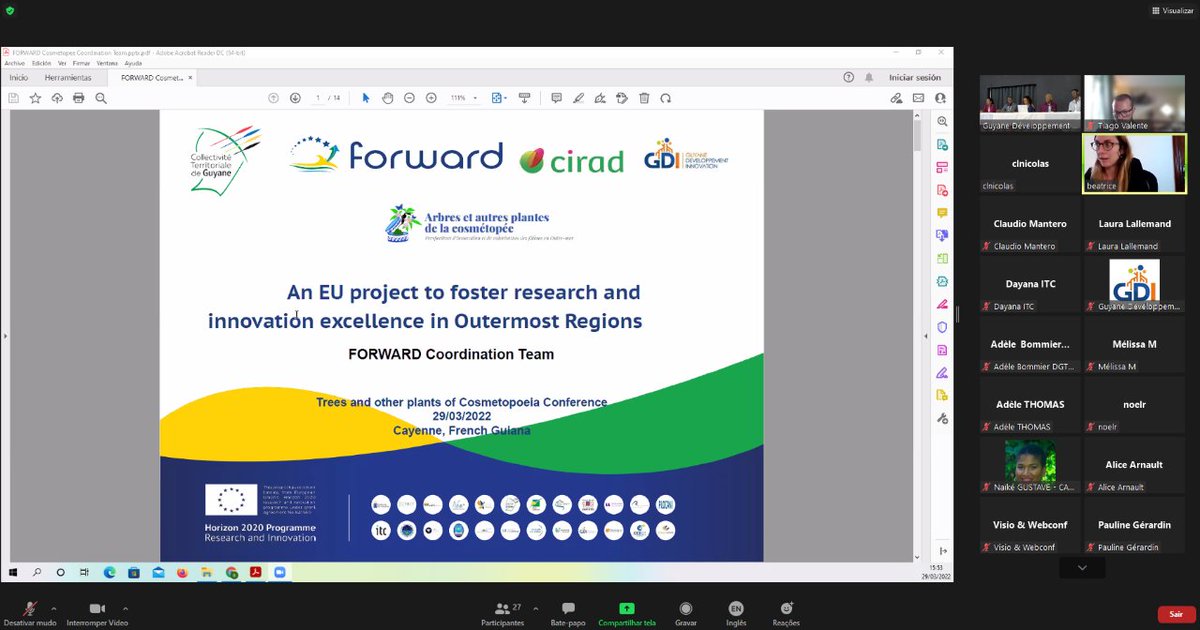Screen dimensions: 1200x630
Task: Go to next page with down arrow
Action: pos(295,98)
